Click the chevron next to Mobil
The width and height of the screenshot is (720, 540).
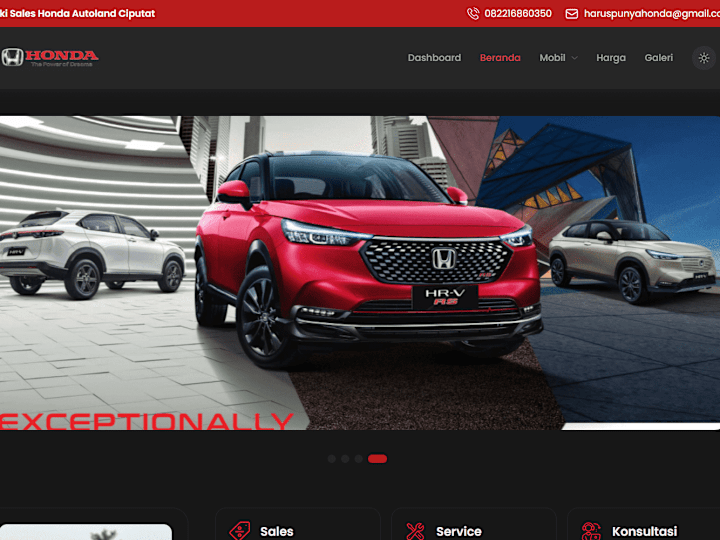pos(574,58)
